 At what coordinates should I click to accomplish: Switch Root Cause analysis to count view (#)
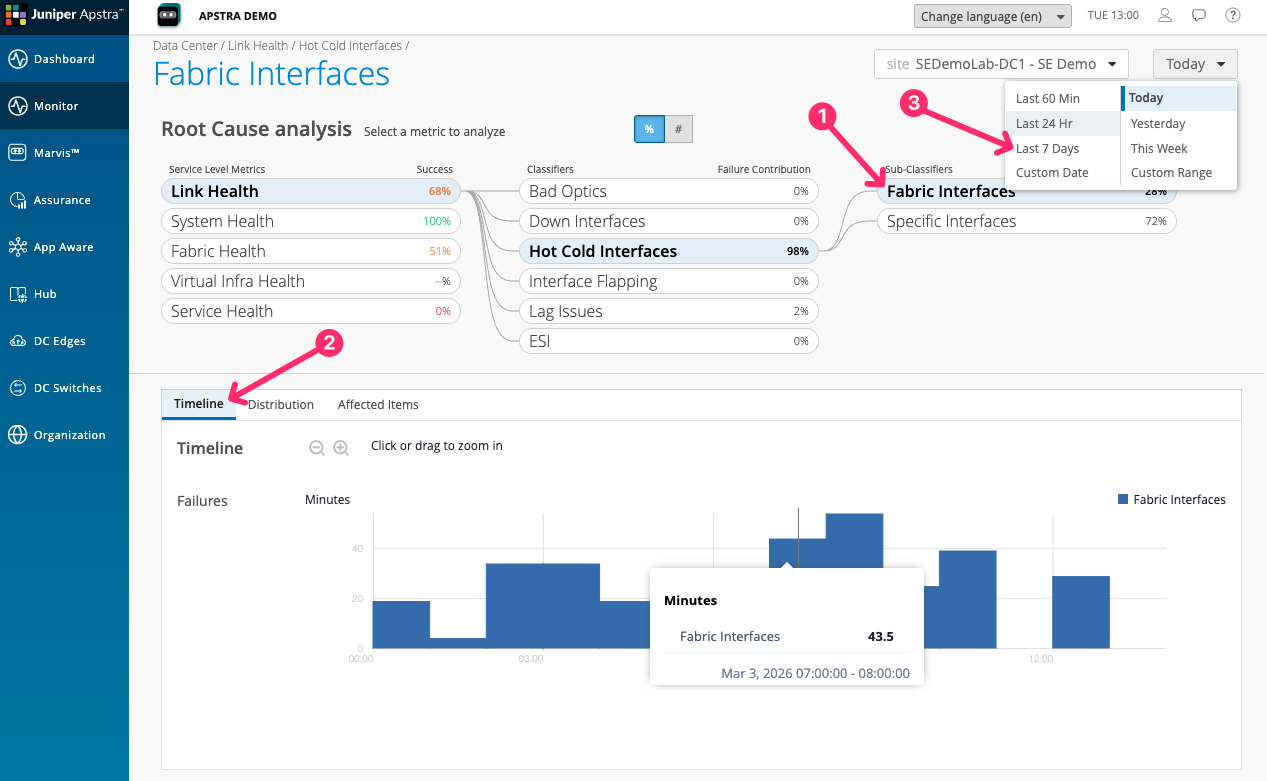[679, 129]
